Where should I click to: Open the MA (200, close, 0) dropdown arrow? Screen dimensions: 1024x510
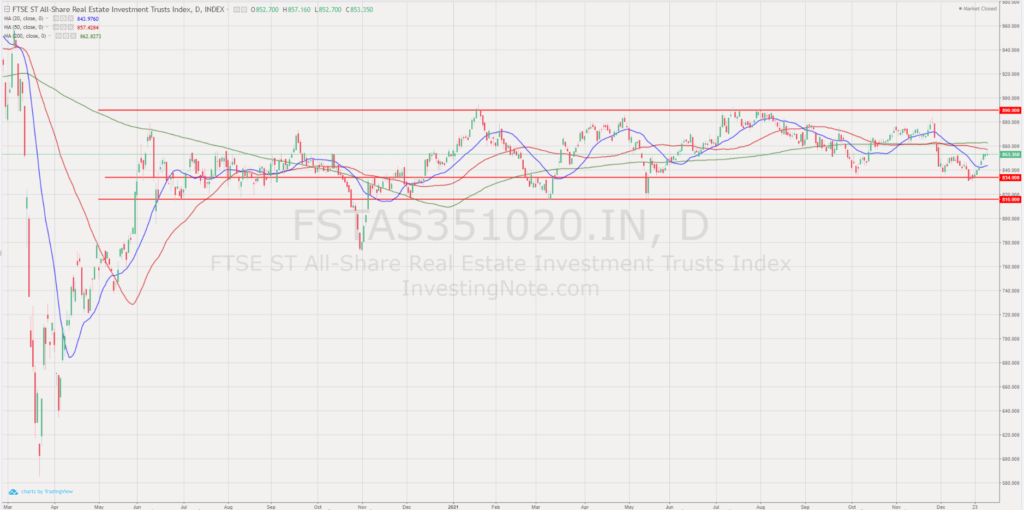pyautogui.click(x=50, y=36)
